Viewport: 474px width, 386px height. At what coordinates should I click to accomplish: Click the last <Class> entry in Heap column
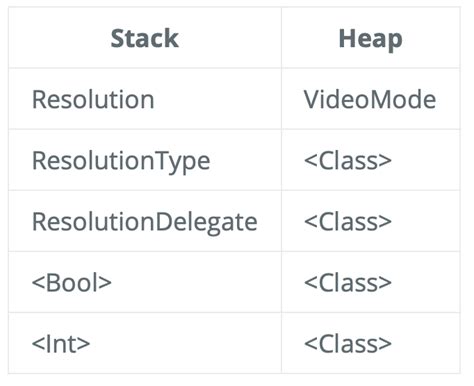(348, 344)
